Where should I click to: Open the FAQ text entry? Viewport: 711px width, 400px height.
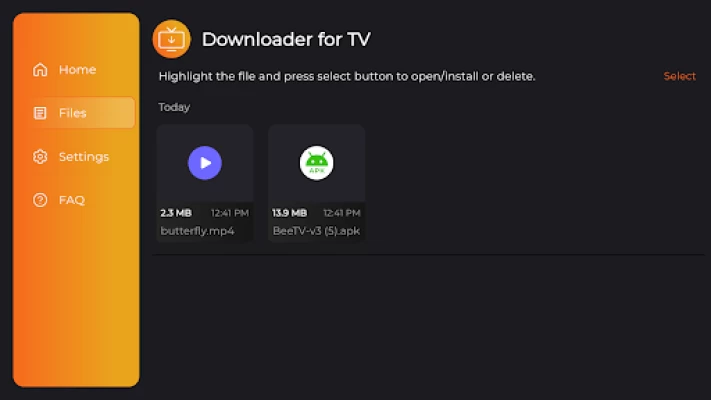tap(72, 200)
